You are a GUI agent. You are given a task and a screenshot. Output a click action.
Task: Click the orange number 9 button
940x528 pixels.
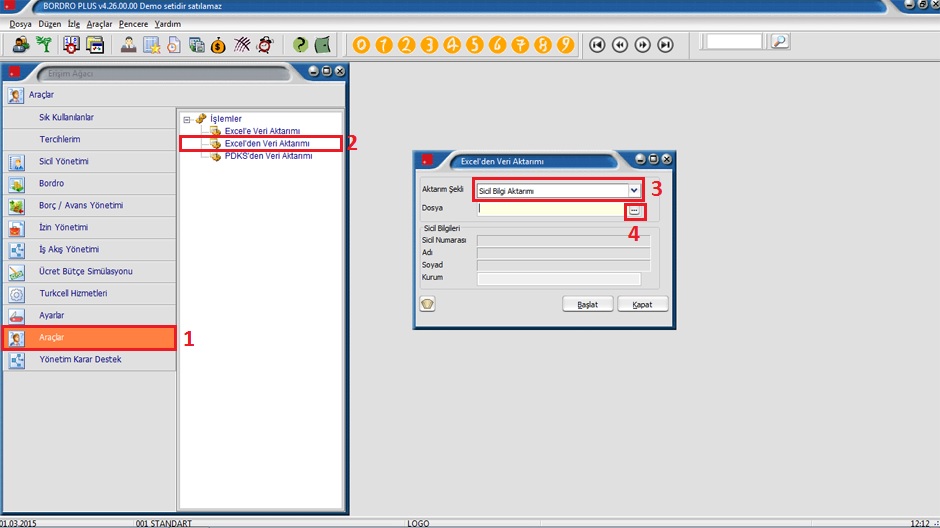click(565, 45)
